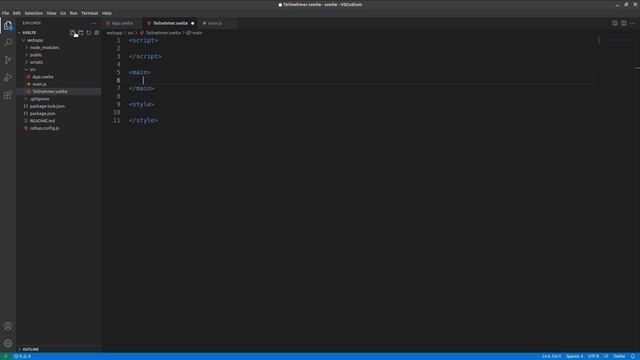Click the main symbol in breadcrumb

point(197,33)
